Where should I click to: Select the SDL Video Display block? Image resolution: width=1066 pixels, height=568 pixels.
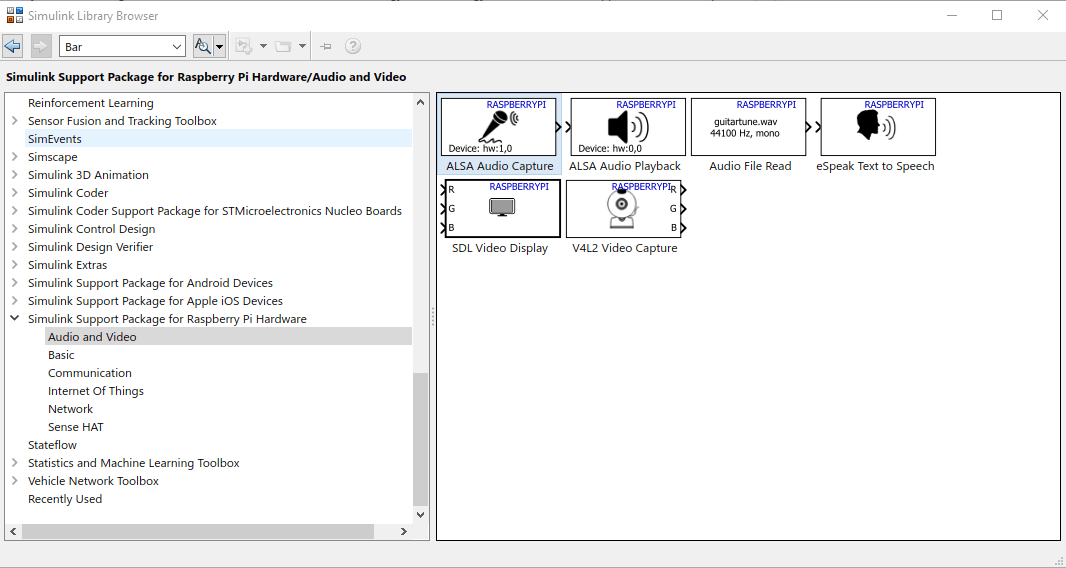pyautogui.click(x=502, y=209)
